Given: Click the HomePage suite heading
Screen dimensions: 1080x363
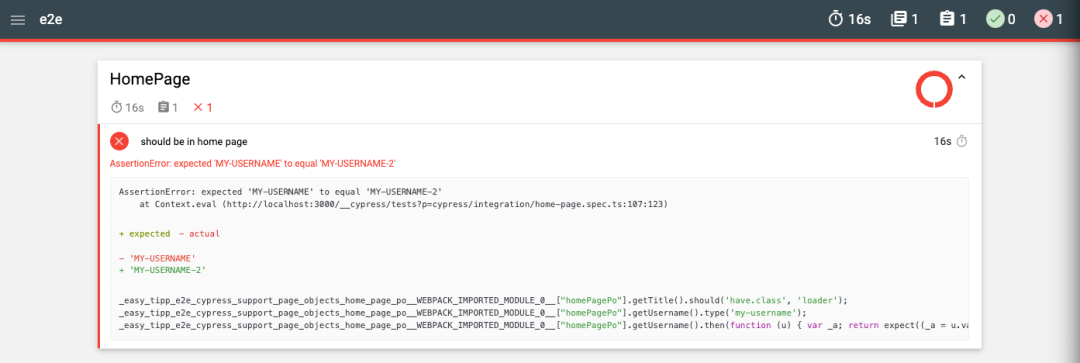Looking at the screenshot, I should 149,79.
